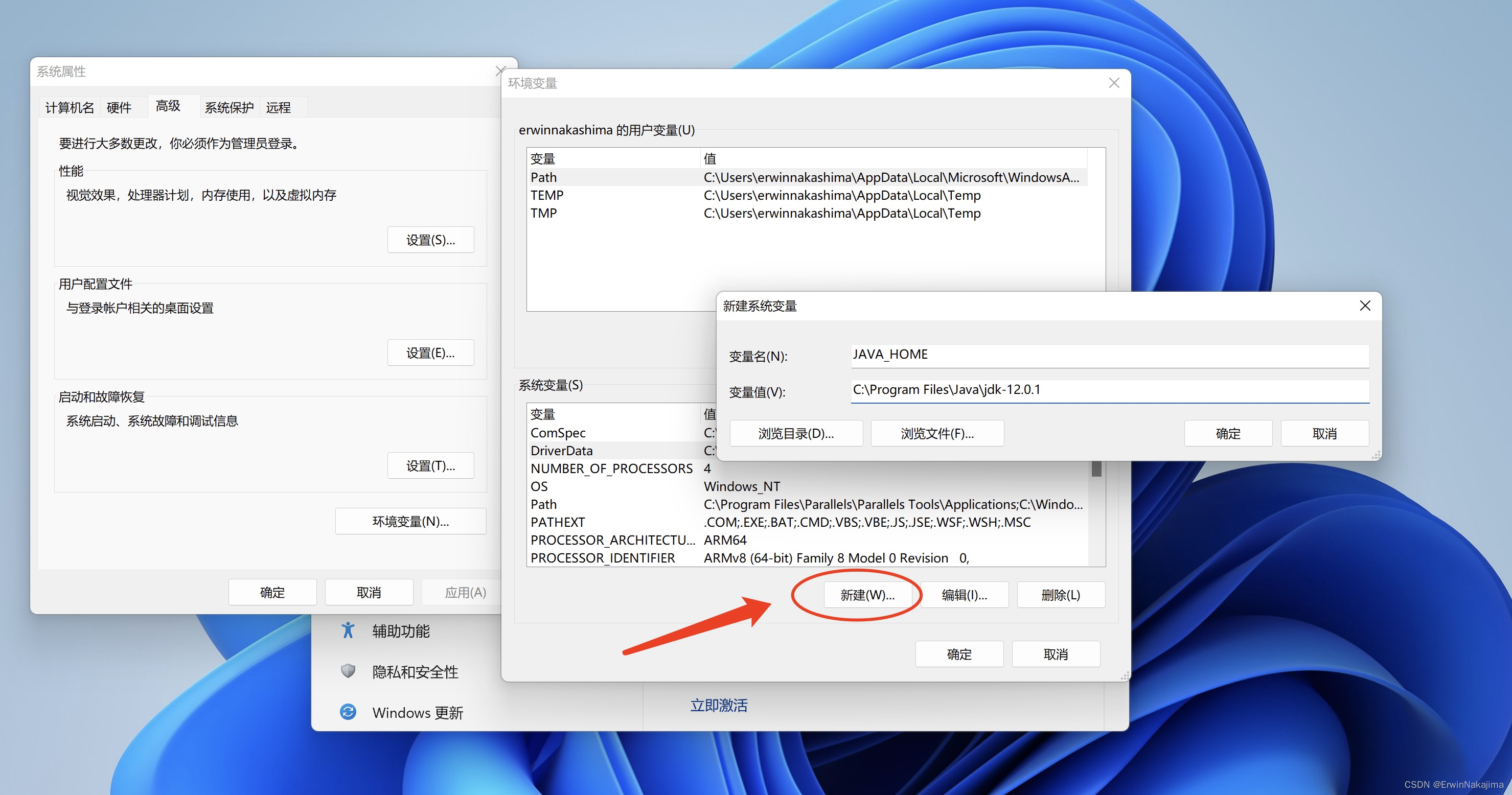The height and width of the screenshot is (795, 1512).
Task: Click the 变量名 input field
Action: (x=1109, y=355)
